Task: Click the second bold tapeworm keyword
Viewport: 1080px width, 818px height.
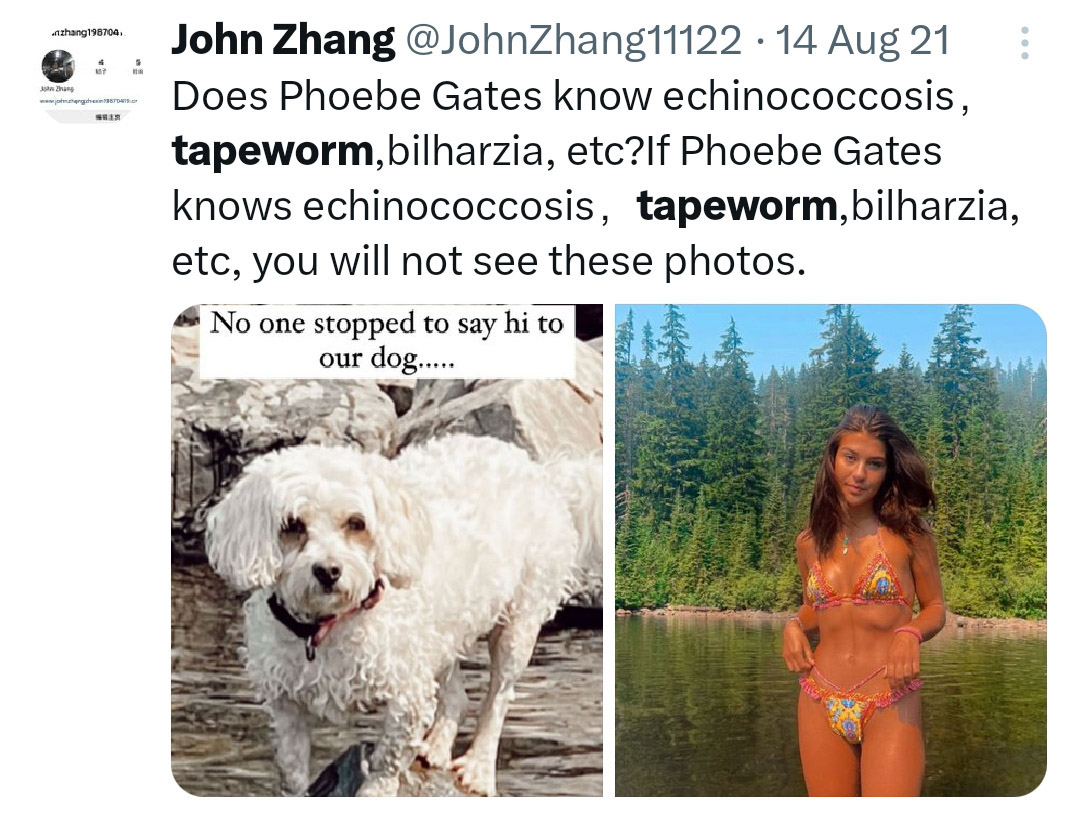Action: coord(737,207)
